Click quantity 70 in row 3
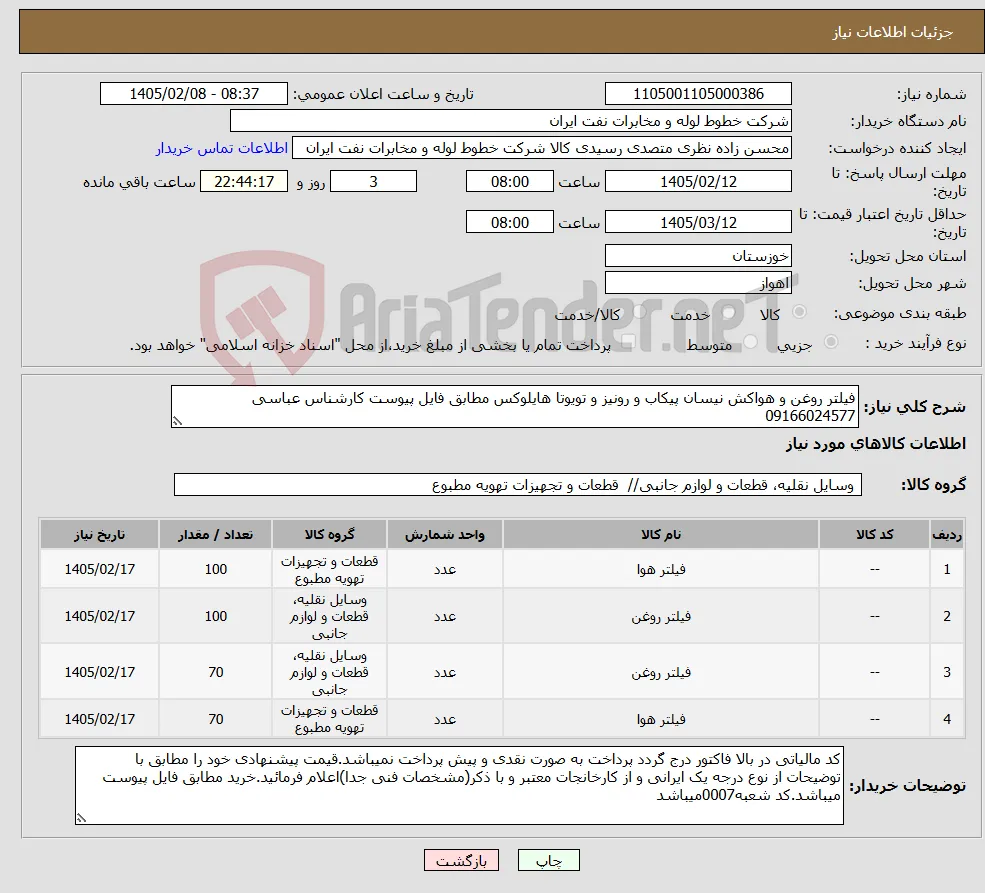The height and width of the screenshot is (893, 985). (215, 673)
